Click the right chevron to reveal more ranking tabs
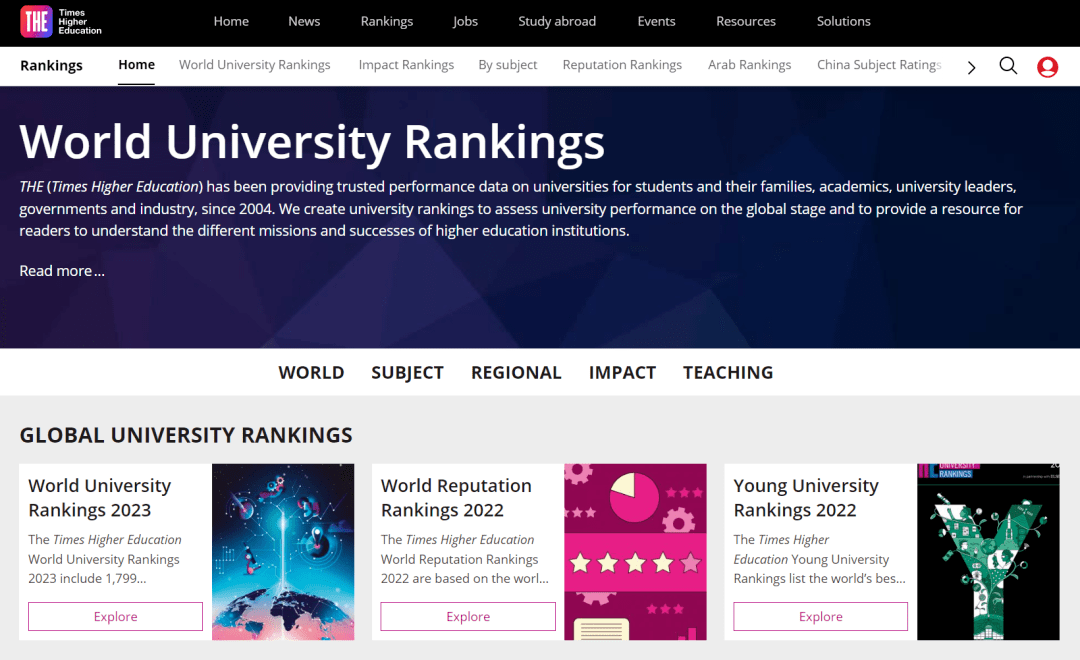Screen dimensions: 1080x660 970,66
